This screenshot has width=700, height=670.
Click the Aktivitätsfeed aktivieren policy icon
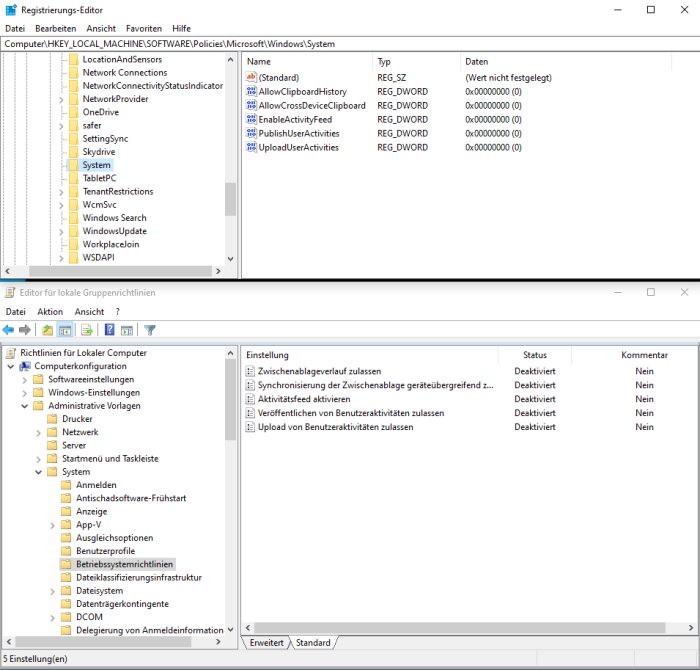click(250, 399)
